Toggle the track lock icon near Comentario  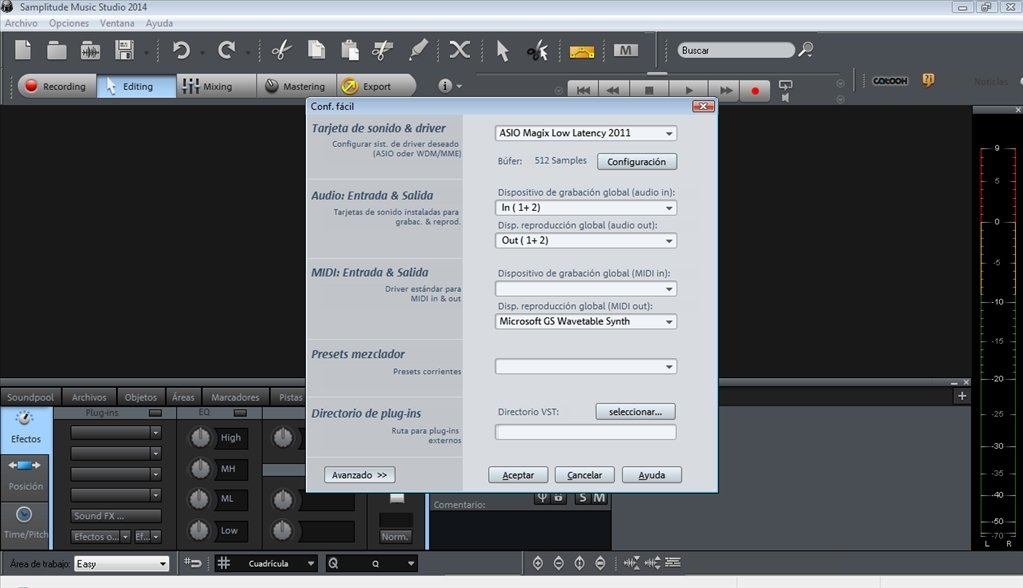[x=558, y=498]
